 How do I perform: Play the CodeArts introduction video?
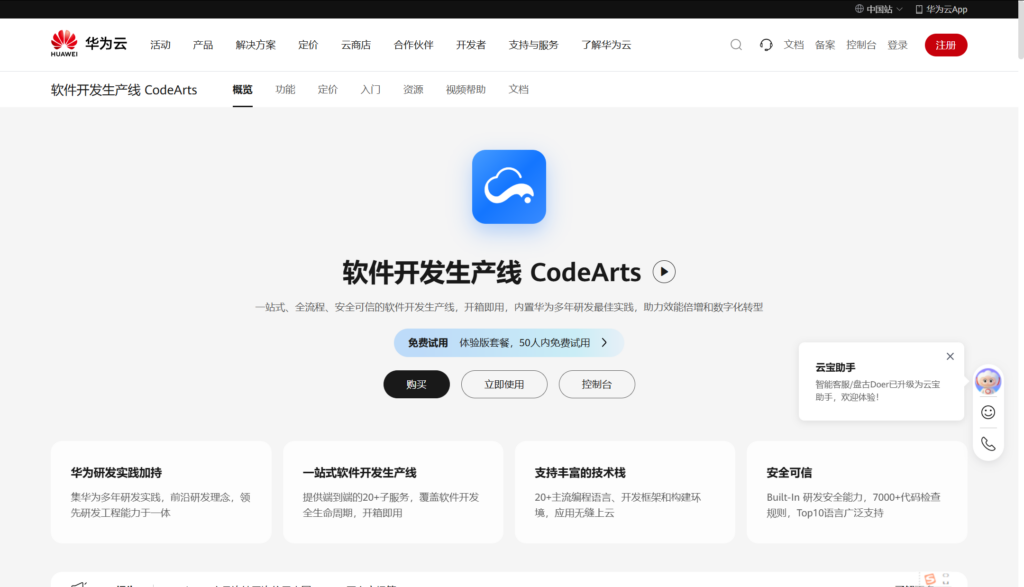(663, 271)
